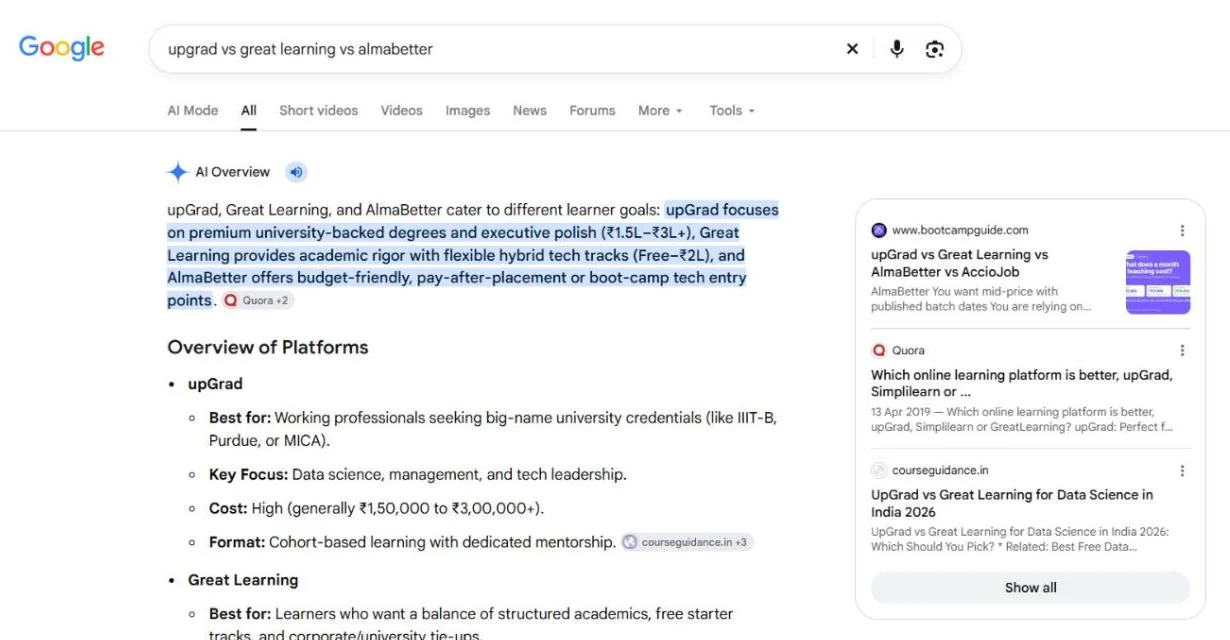This screenshot has width=1230, height=640.
Task: Switch to Forums tab
Action: tap(592, 111)
